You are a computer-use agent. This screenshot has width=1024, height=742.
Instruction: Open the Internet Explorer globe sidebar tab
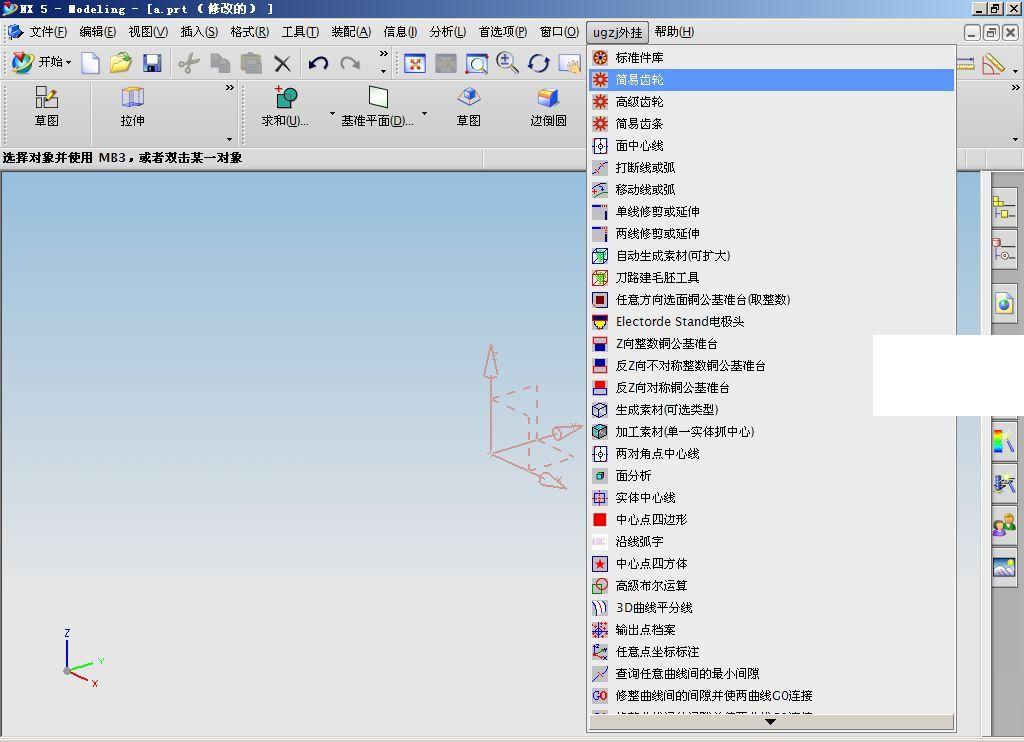(x=1004, y=304)
